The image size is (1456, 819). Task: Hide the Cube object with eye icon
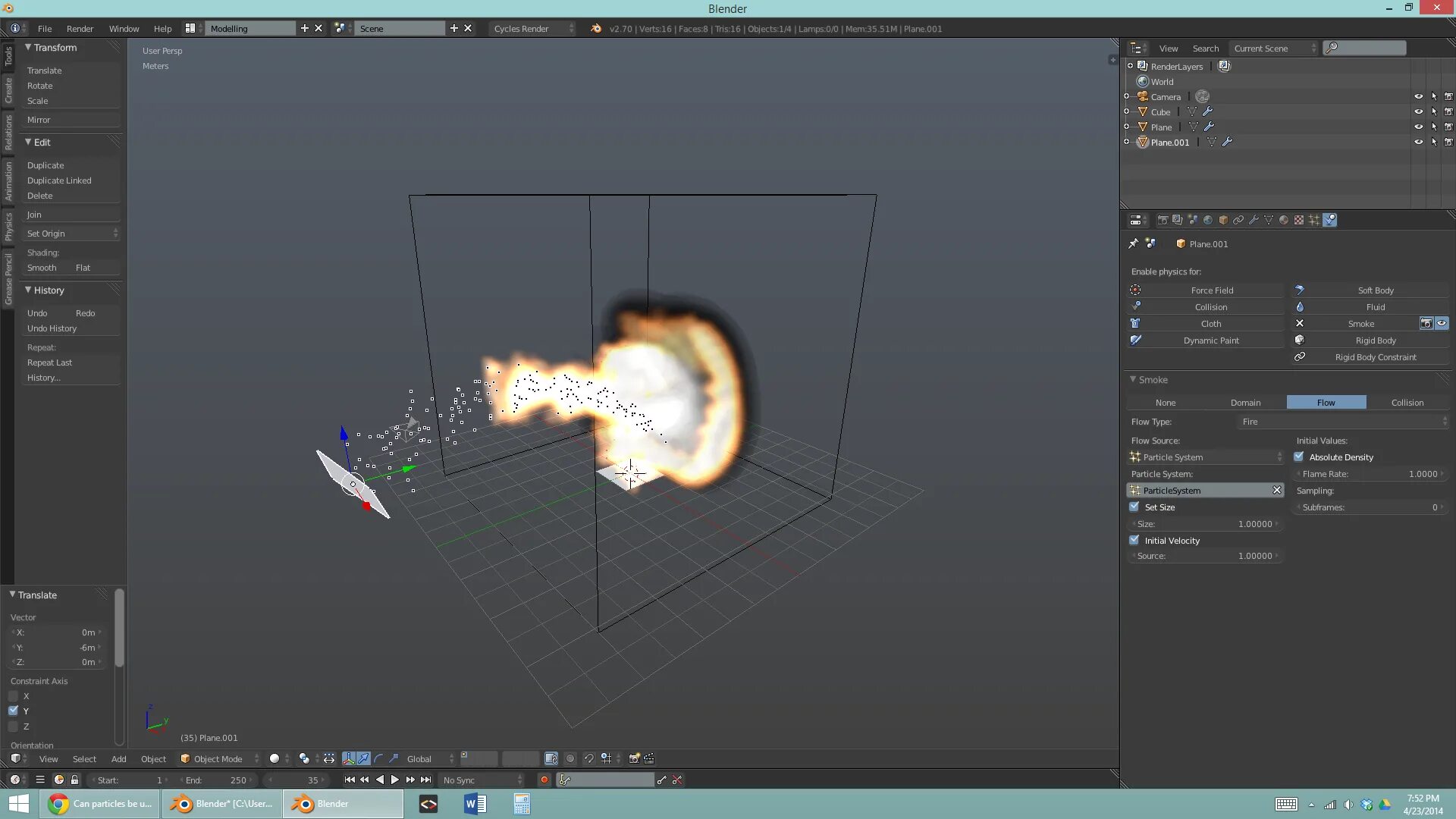(x=1418, y=111)
